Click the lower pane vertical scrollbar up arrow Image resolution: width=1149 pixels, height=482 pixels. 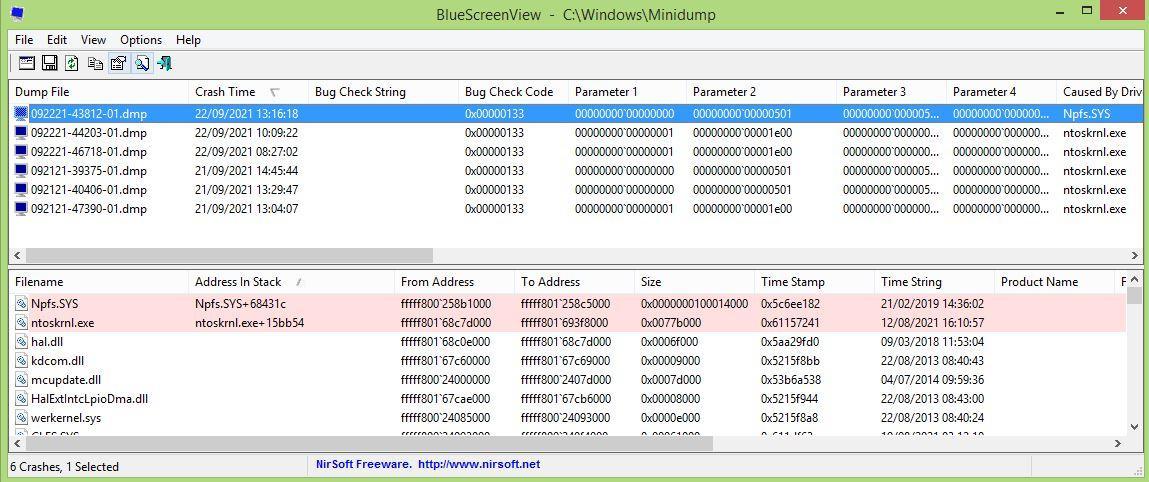tap(1136, 280)
